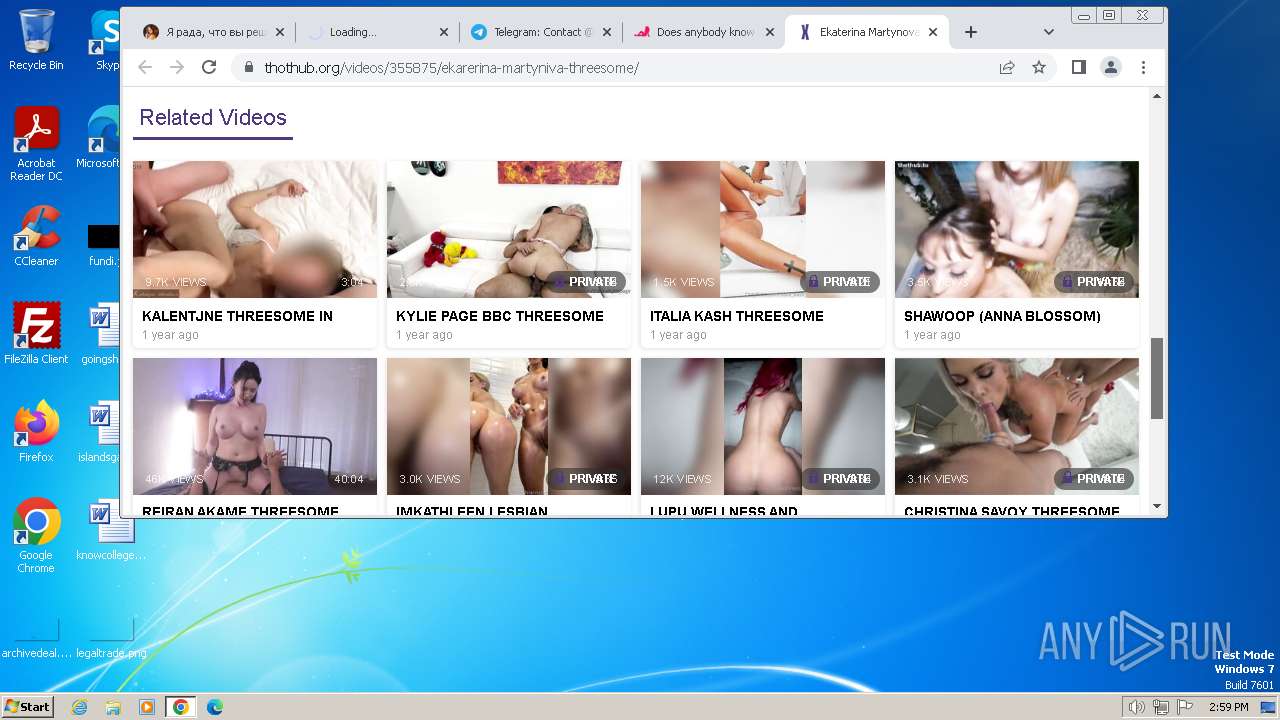
Task: Select the Skype desktop shortcut
Action: [x=105, y=40]
